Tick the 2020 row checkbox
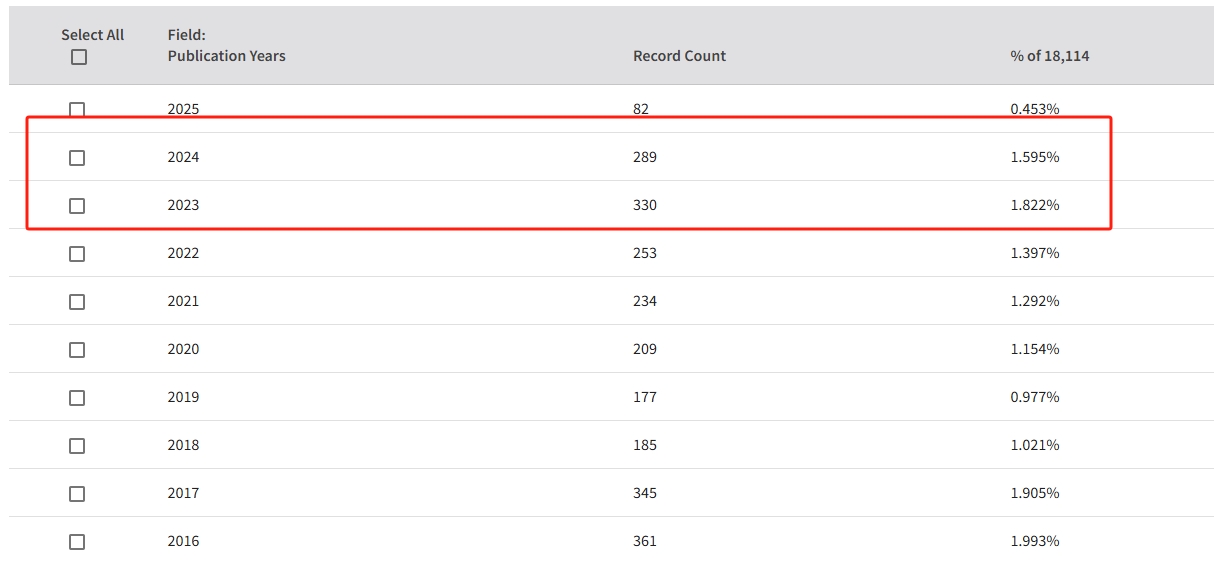Image resolution: width=1214 pixels, height=563 pixels. tap(77, 350)
